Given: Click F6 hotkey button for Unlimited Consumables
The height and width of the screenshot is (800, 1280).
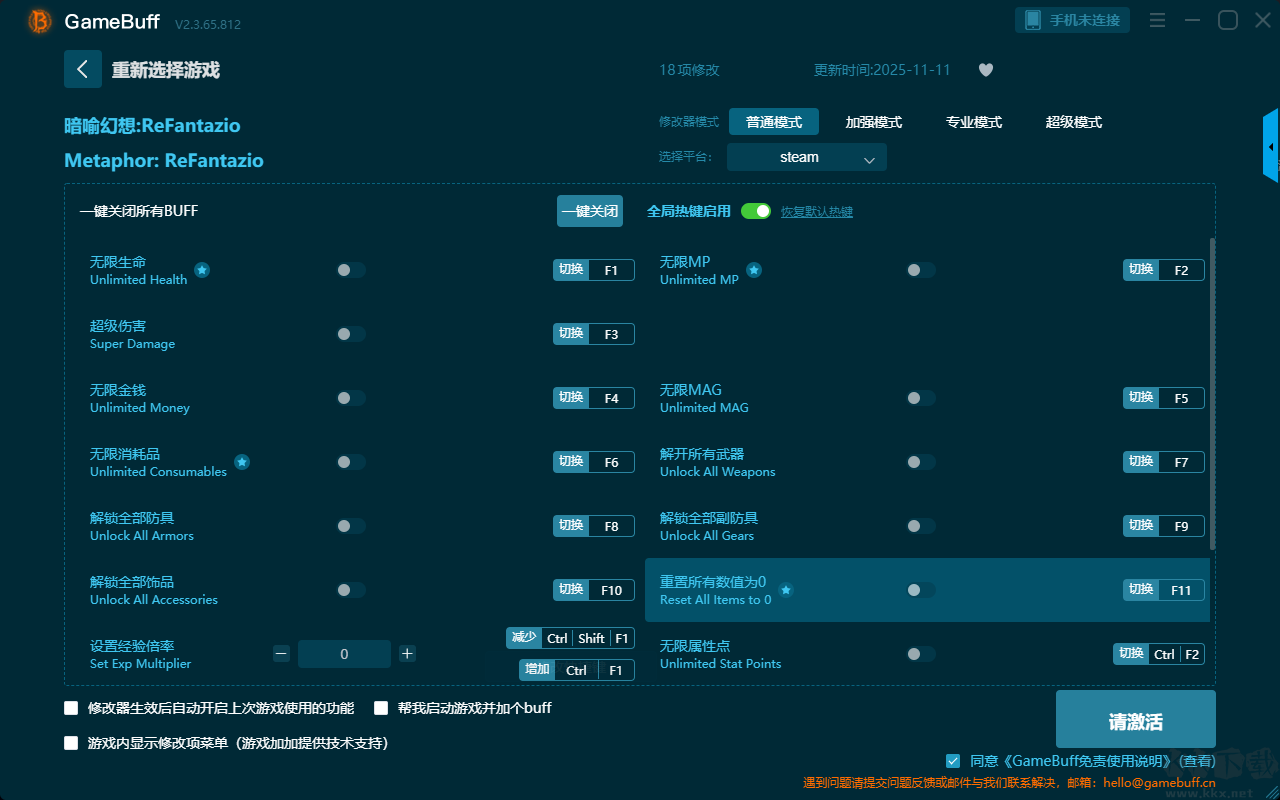Looking at the screenshot, I should point(594,462).
